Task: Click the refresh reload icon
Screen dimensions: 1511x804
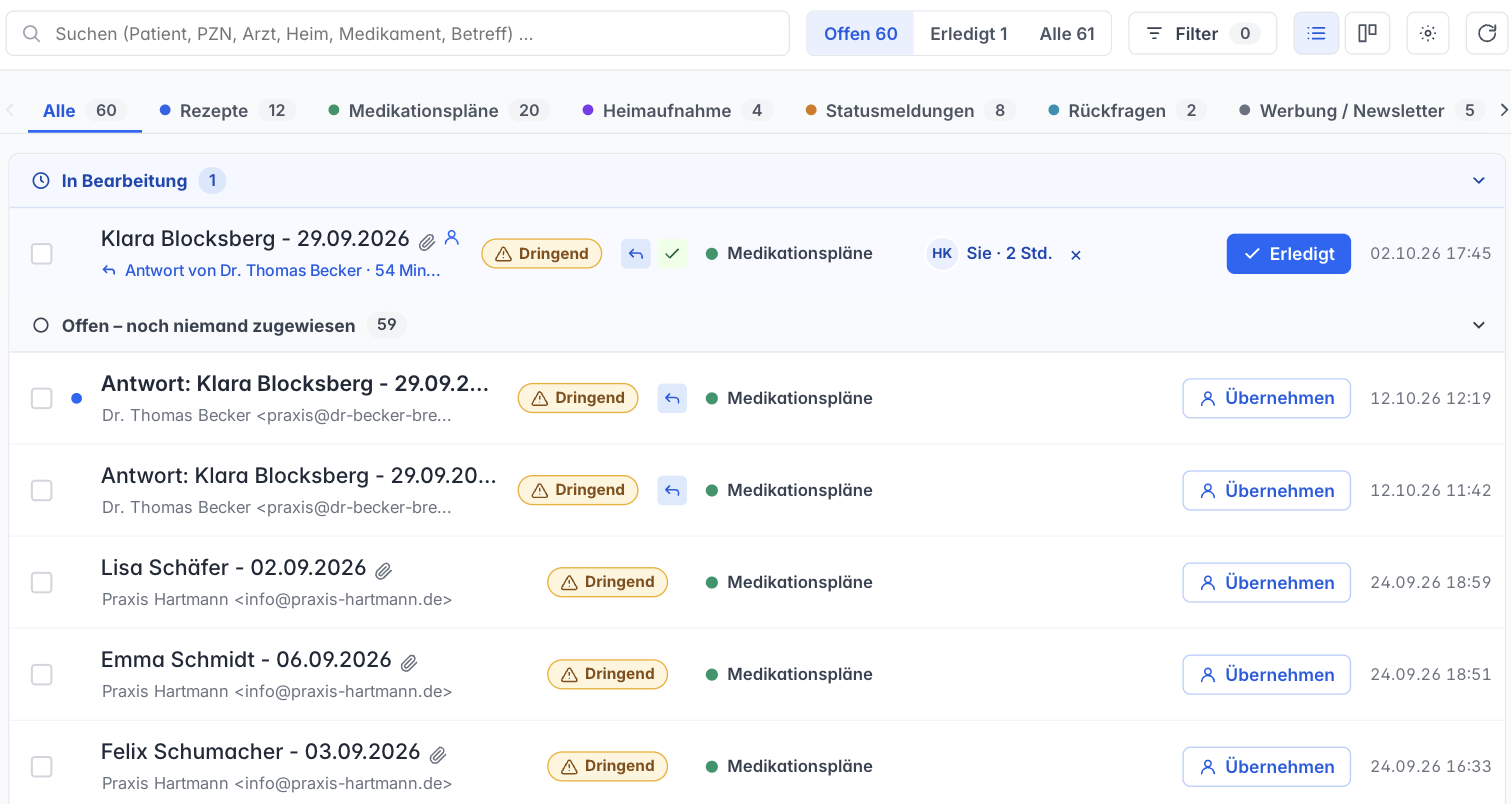Action: point(1487,34)
